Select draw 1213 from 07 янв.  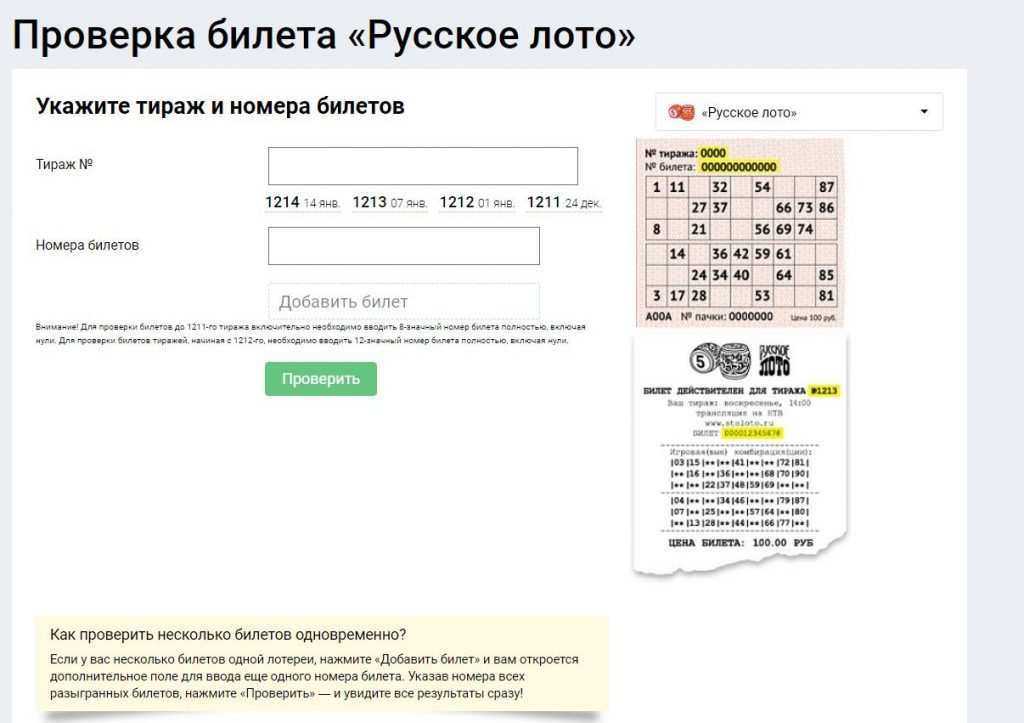pos(390,202)
